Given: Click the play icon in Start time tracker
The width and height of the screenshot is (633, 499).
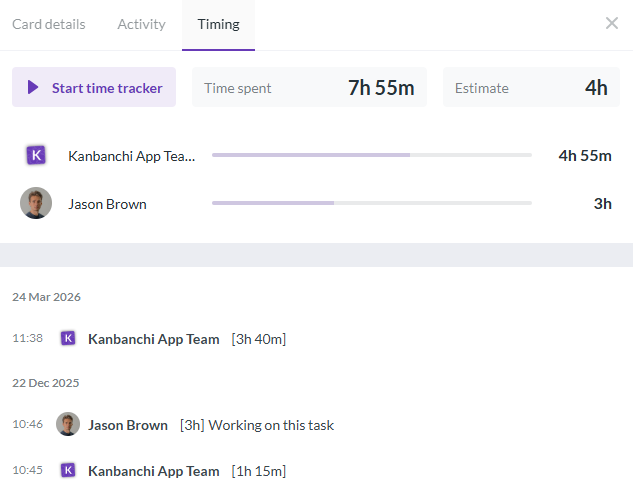Looking at the screenshot, I should click(x=33, y=87).
